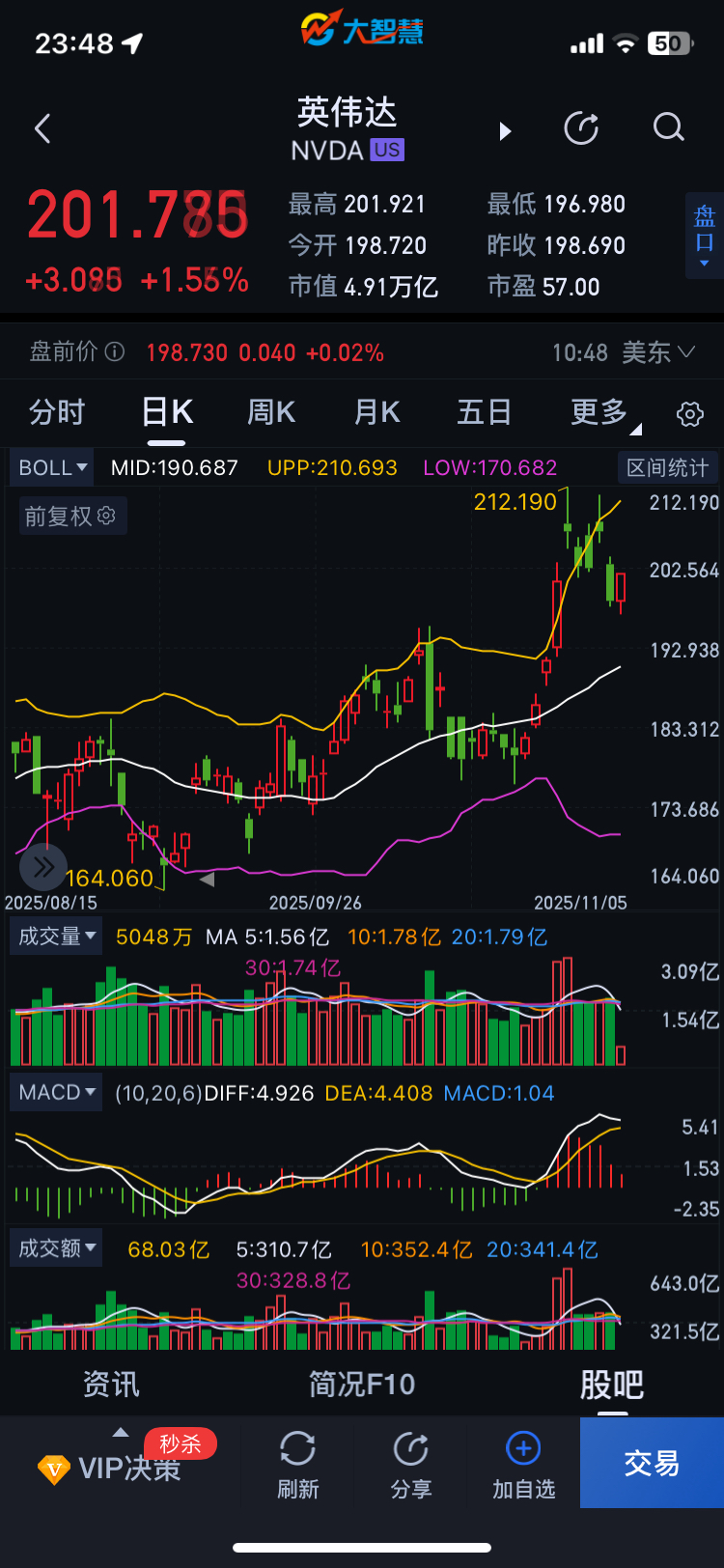
Task: Open the BOLL indicator dropdown
Action: click(x=52, y=467)
